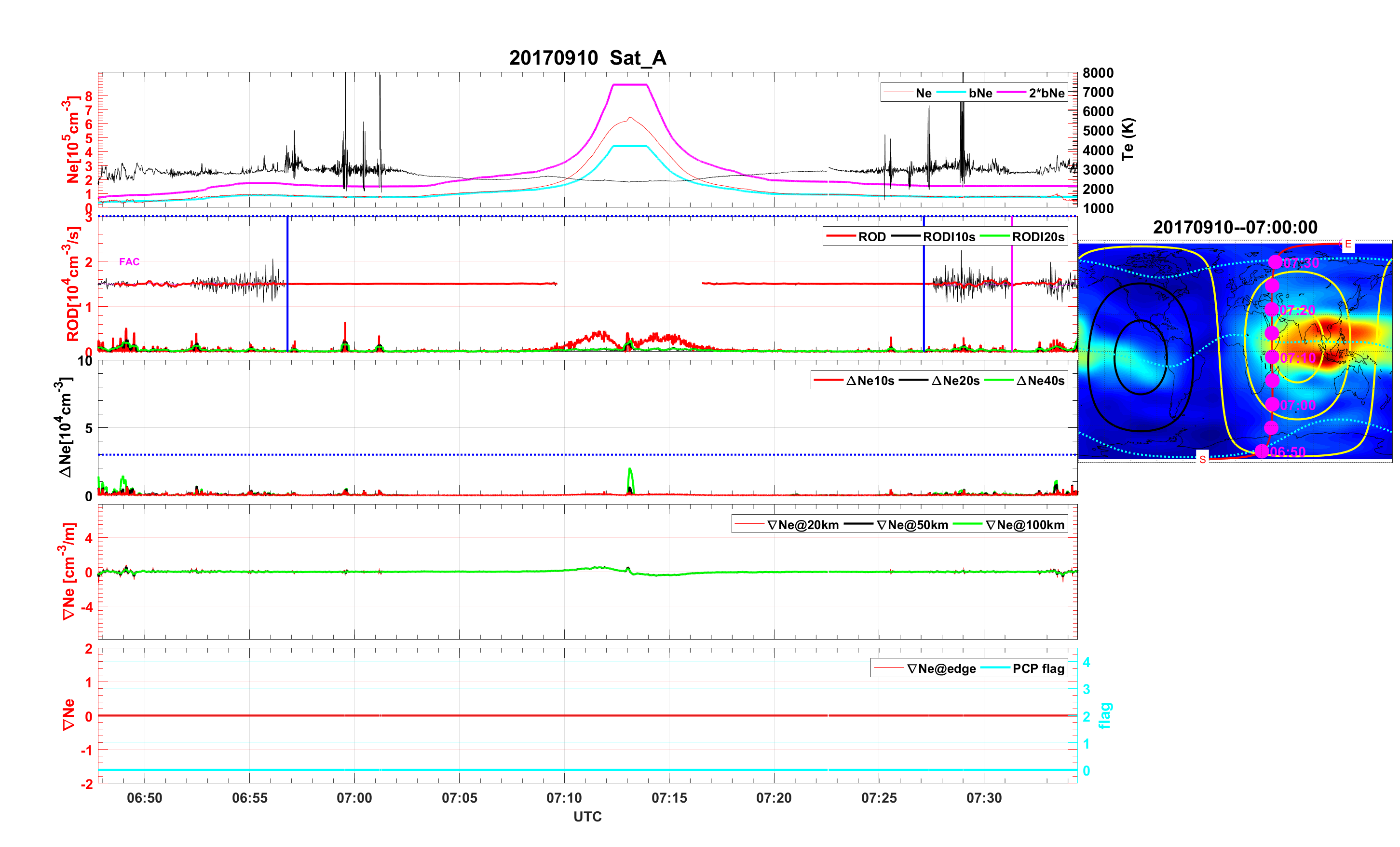
Task: Click the 07:10 tick label on UTC axis
Action: 564,797
